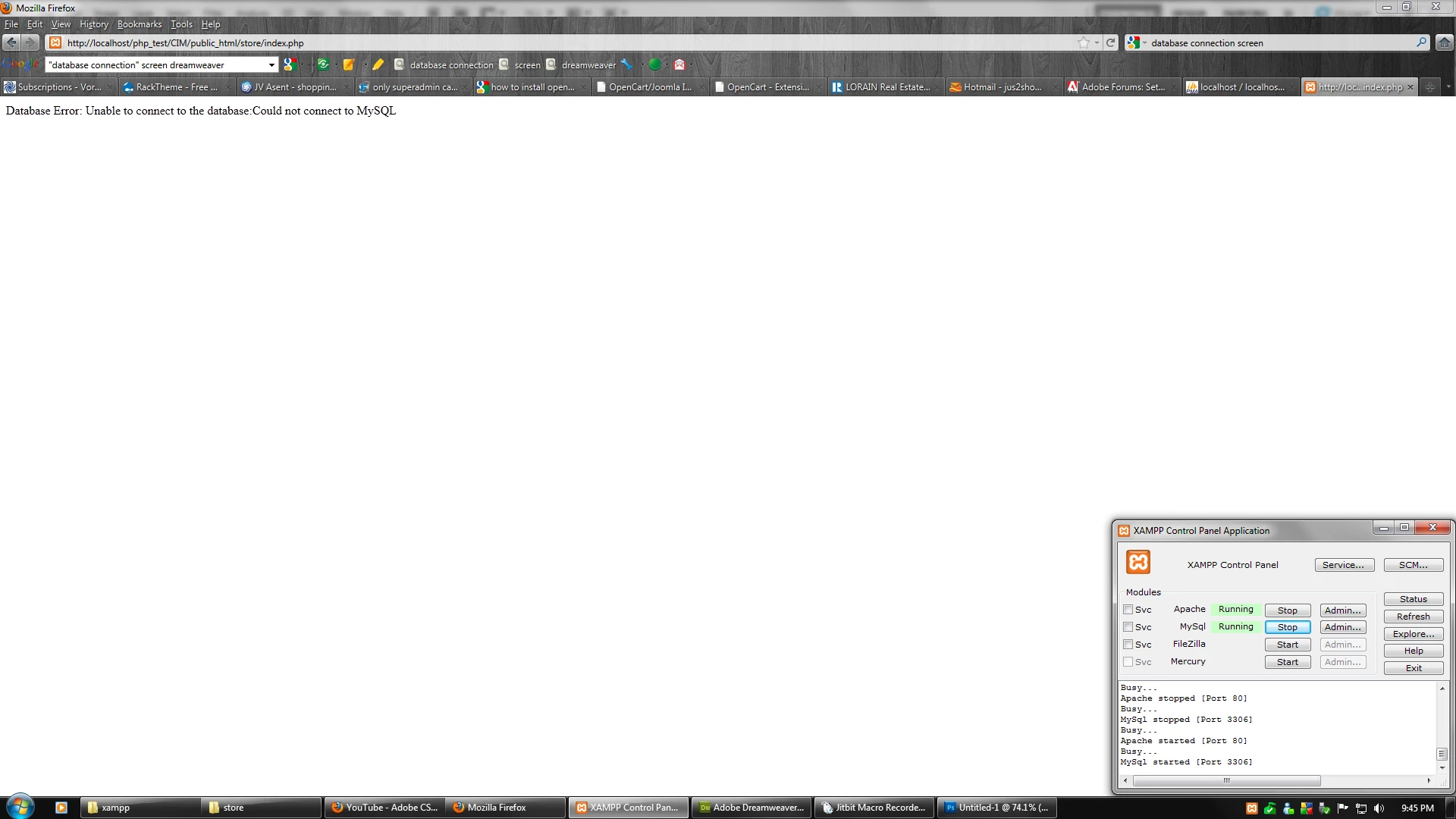Click the XAMPP log horizontal scrollbar
This screenshot has height=819, width=1456.
(x=1226, y=780)
